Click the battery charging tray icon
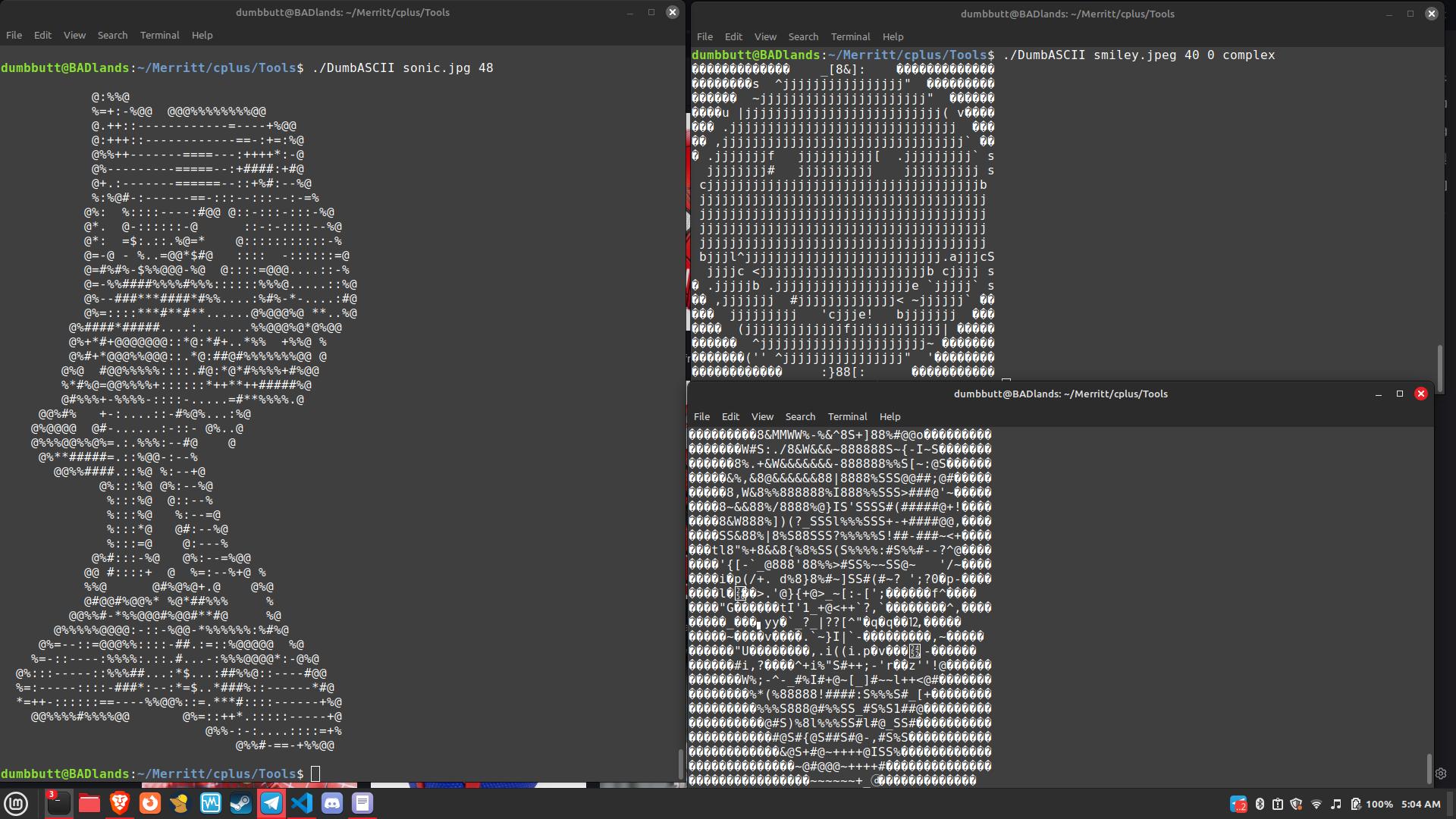The height and width of the screenshot is (819, 1456). click(1355, 804)
